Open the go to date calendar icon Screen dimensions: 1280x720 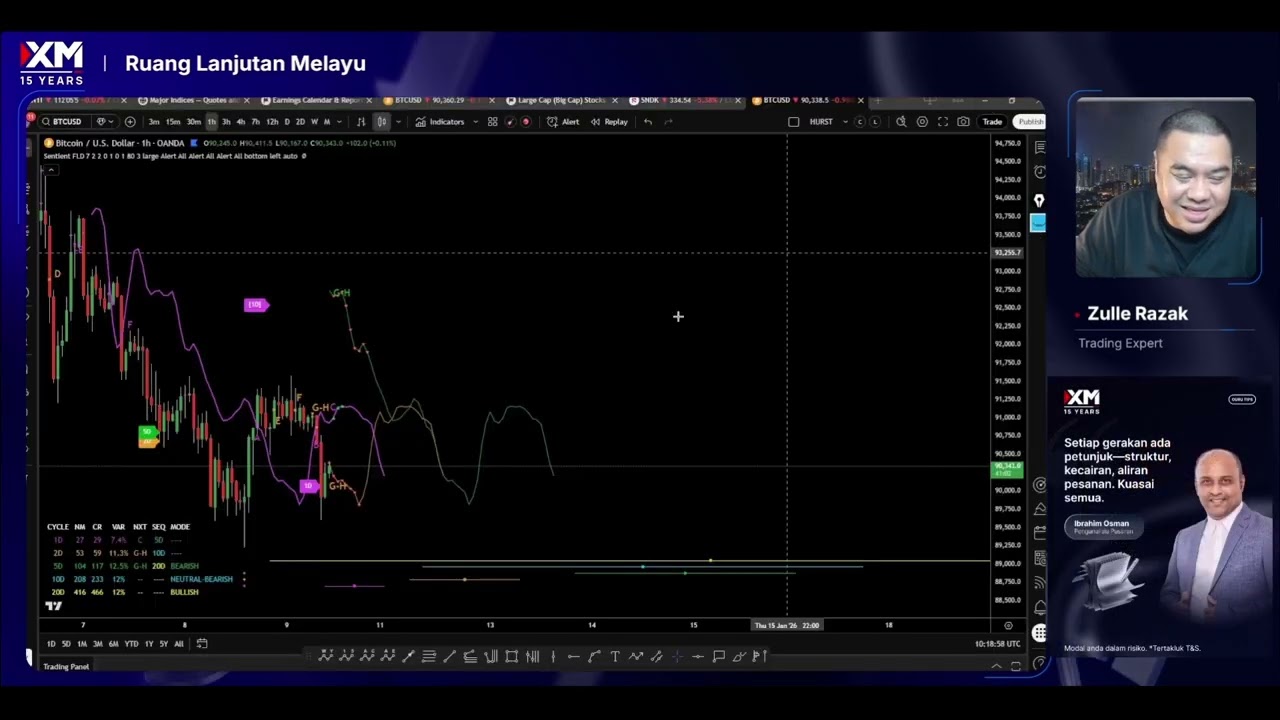click(202, 644)
